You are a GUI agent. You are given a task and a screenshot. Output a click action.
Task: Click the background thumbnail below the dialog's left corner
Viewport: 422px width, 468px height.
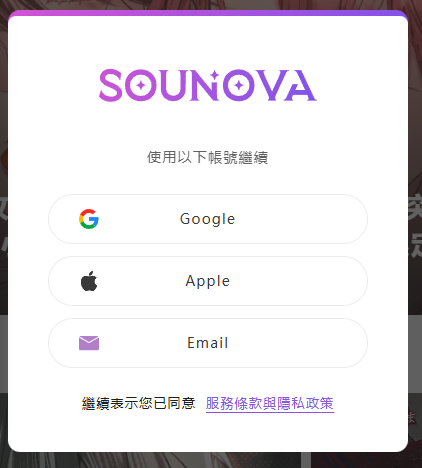(x=150, y=461)
